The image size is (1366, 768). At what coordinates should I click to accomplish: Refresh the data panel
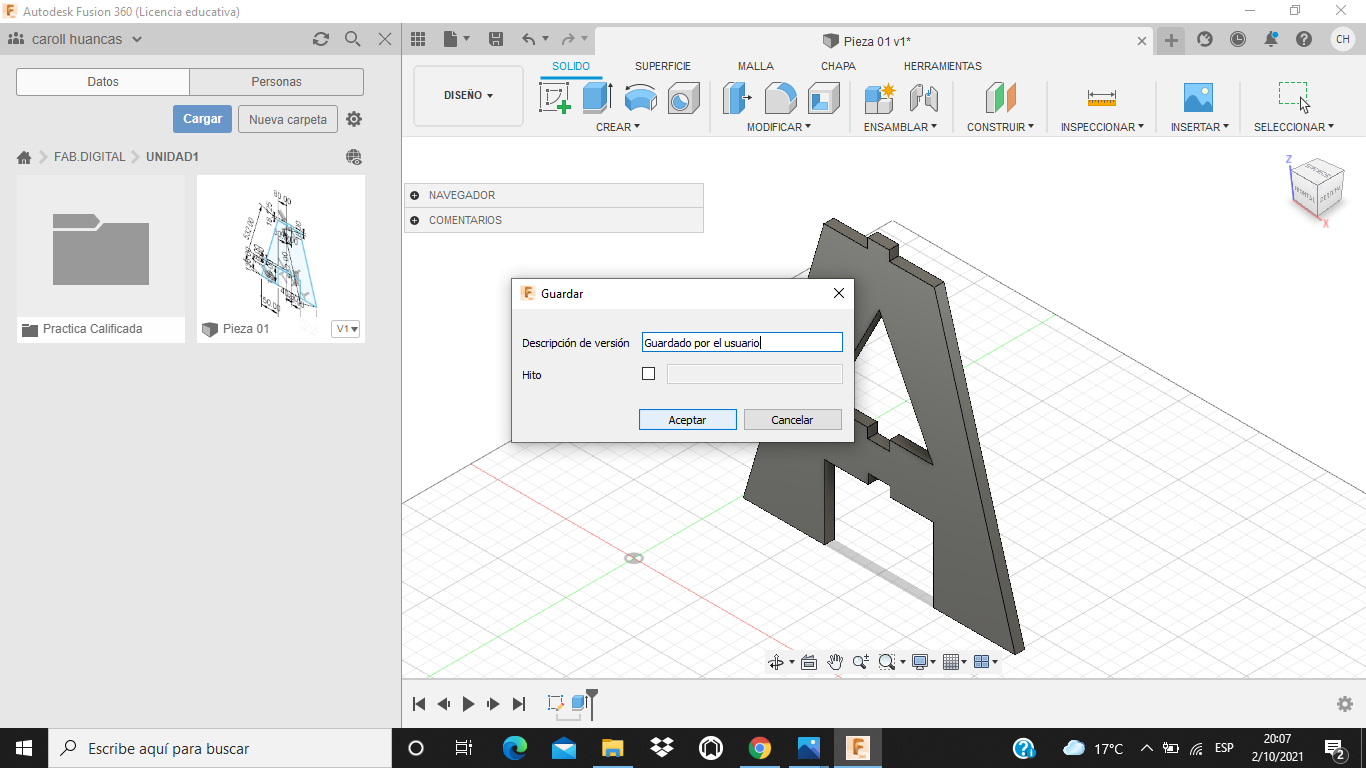pos(321,39)
